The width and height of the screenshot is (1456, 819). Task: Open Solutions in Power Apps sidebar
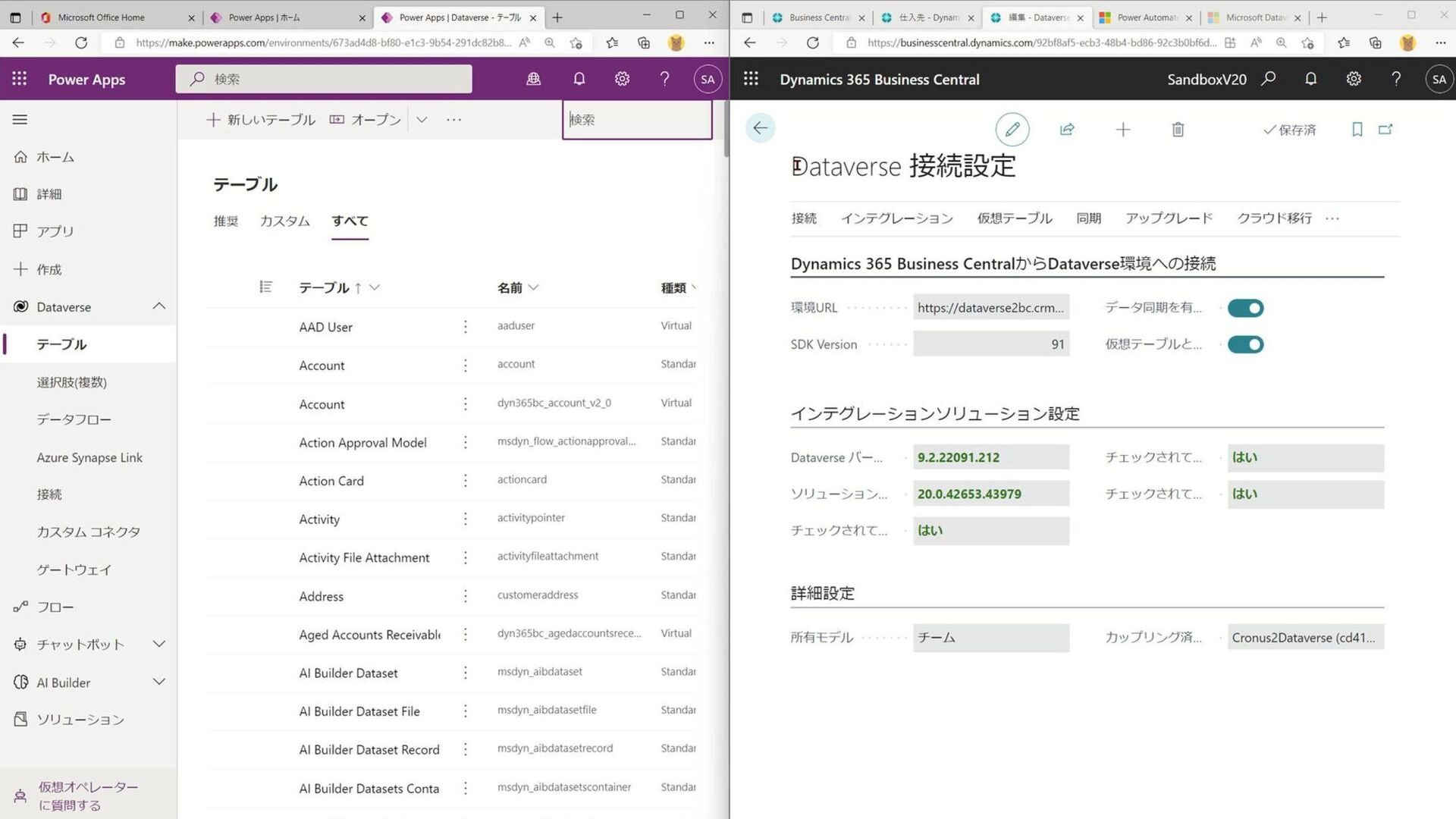coord(68,719)
